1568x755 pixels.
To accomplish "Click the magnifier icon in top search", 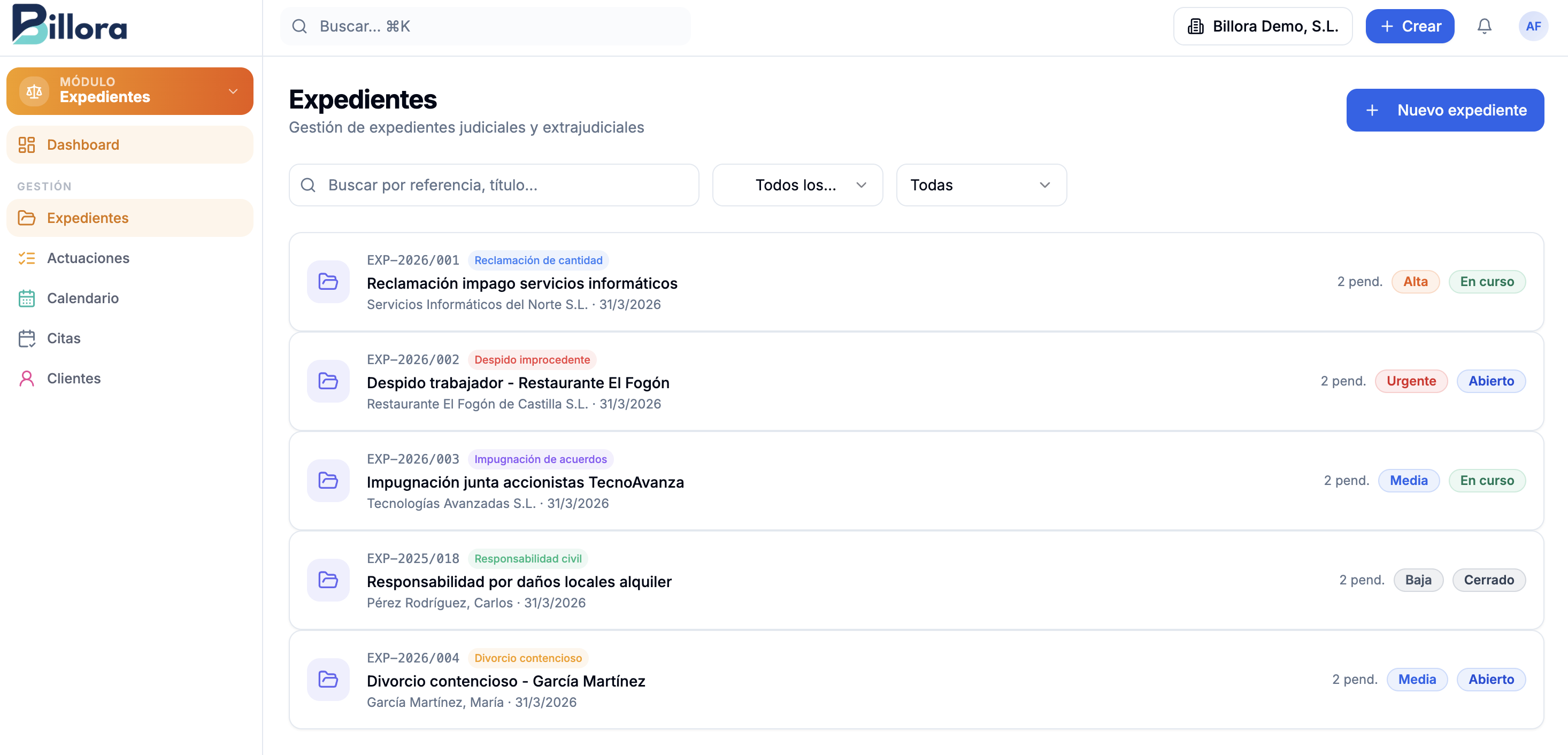I will 299,26.
